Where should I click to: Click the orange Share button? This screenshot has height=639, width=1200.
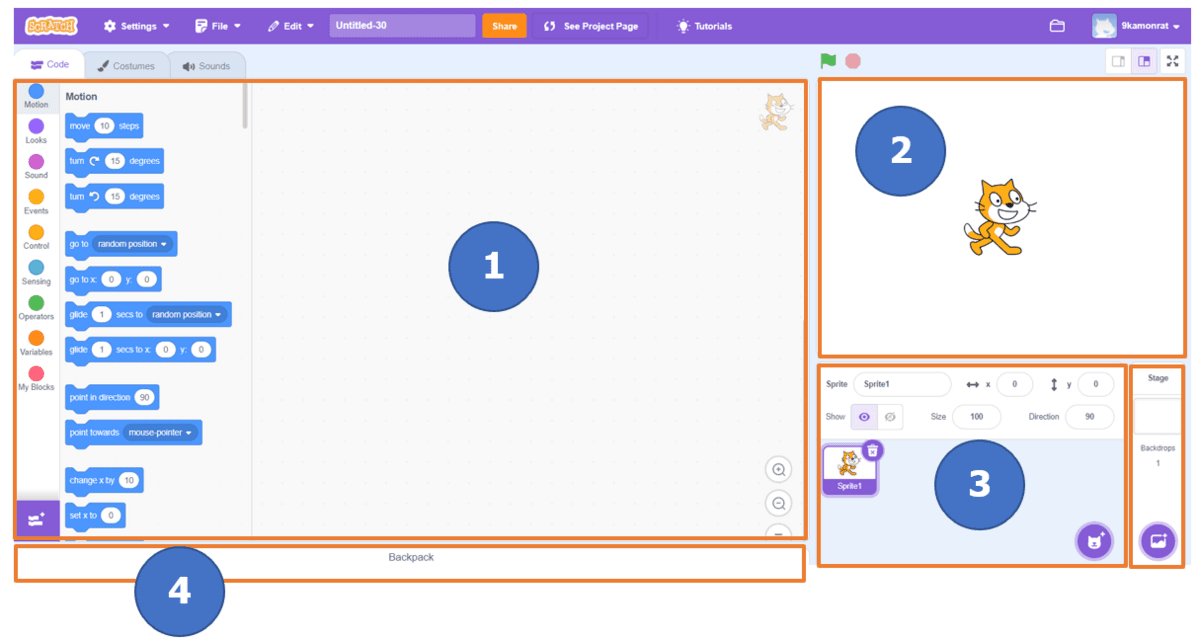504,26
